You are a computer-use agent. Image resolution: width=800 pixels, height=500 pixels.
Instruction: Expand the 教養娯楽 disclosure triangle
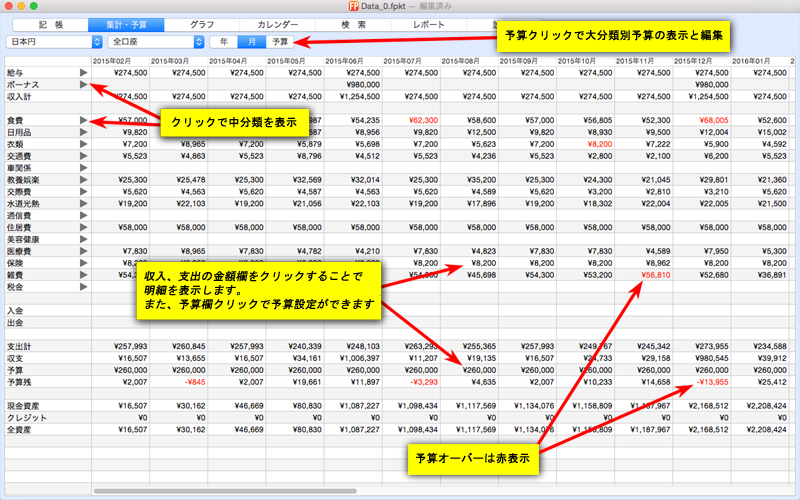83,179
